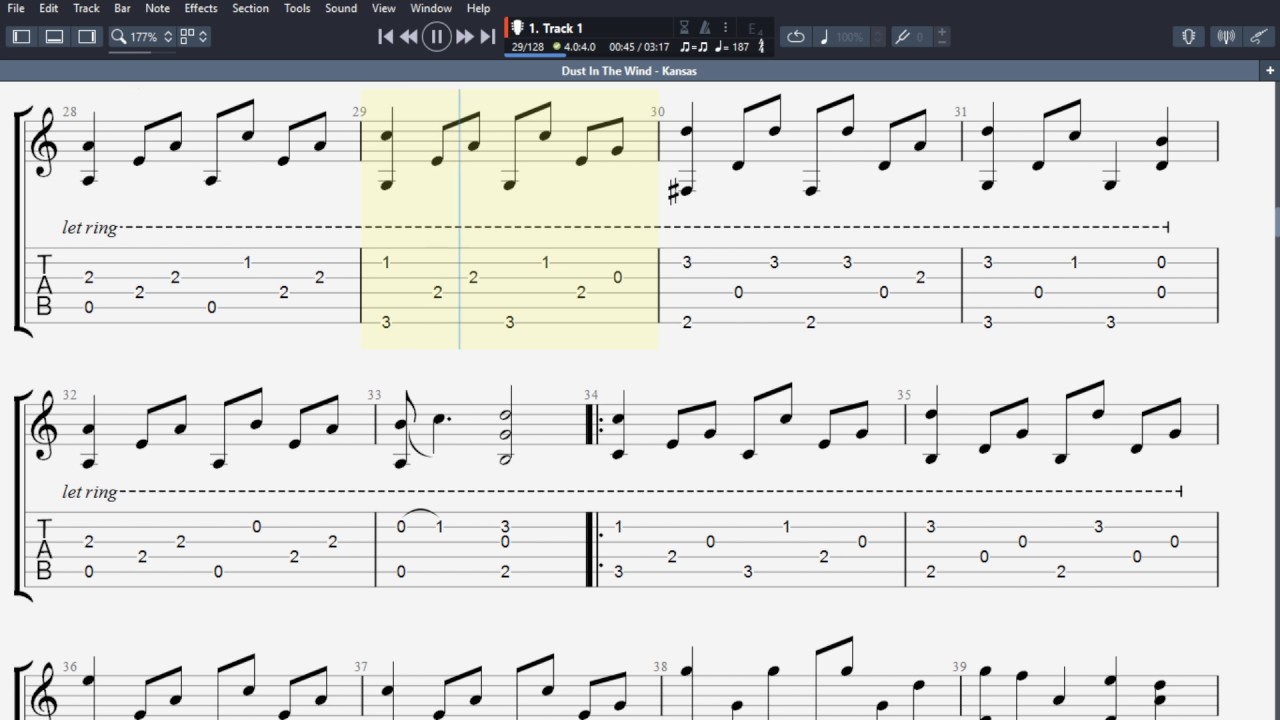Click the relative speed stepper arrows
Screen dimensions: 1280x720
[878, 37]
